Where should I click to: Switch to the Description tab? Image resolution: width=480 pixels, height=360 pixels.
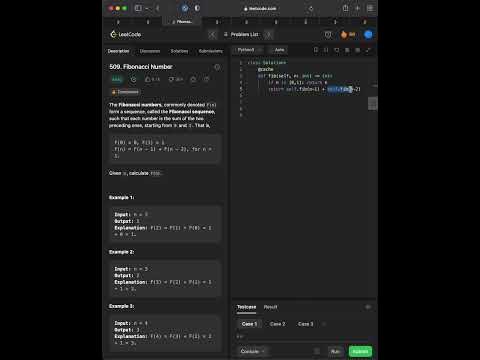(x=118, y=51)
